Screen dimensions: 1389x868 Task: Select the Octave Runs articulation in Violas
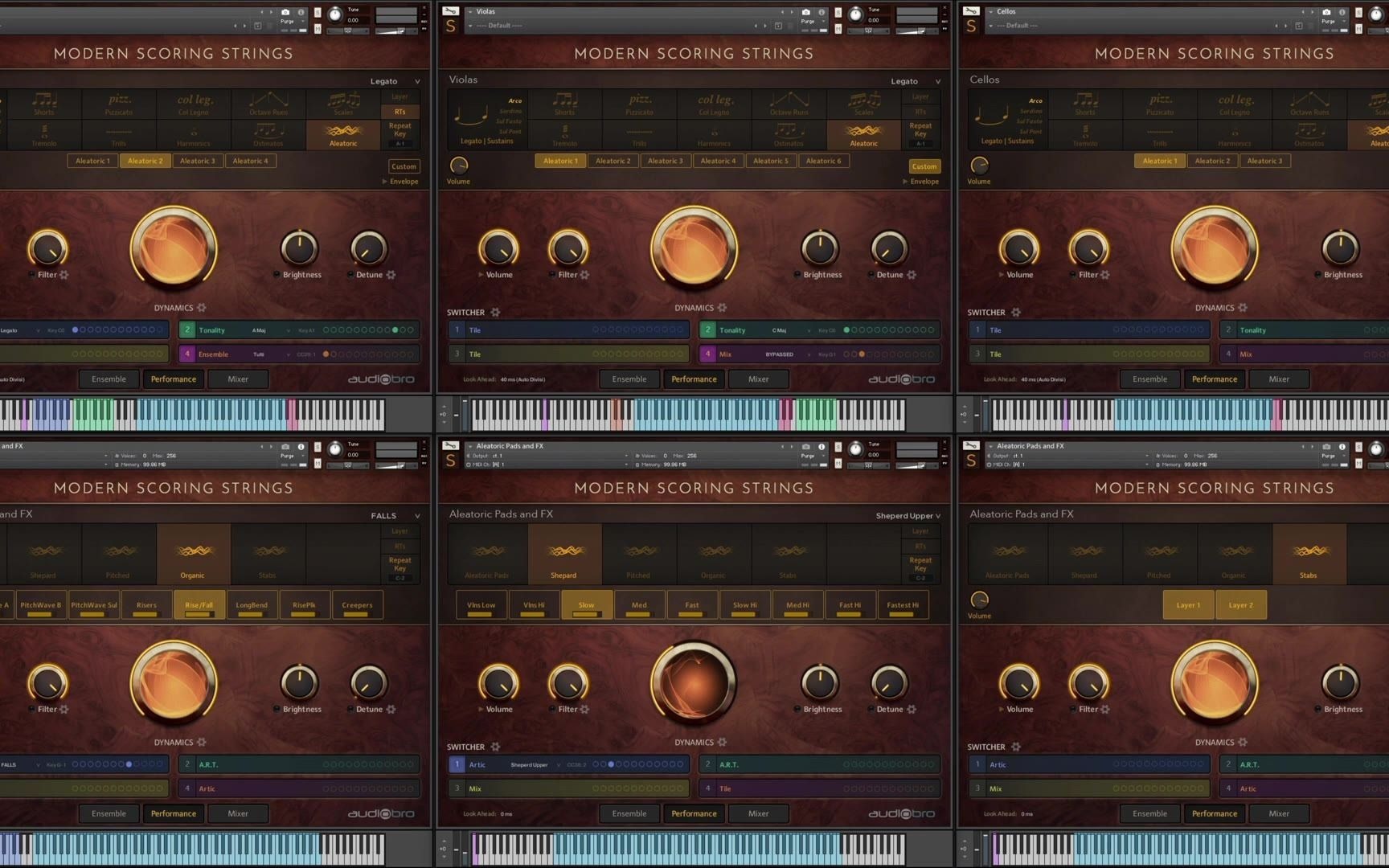pyautogui.click(x=788, y=104)
